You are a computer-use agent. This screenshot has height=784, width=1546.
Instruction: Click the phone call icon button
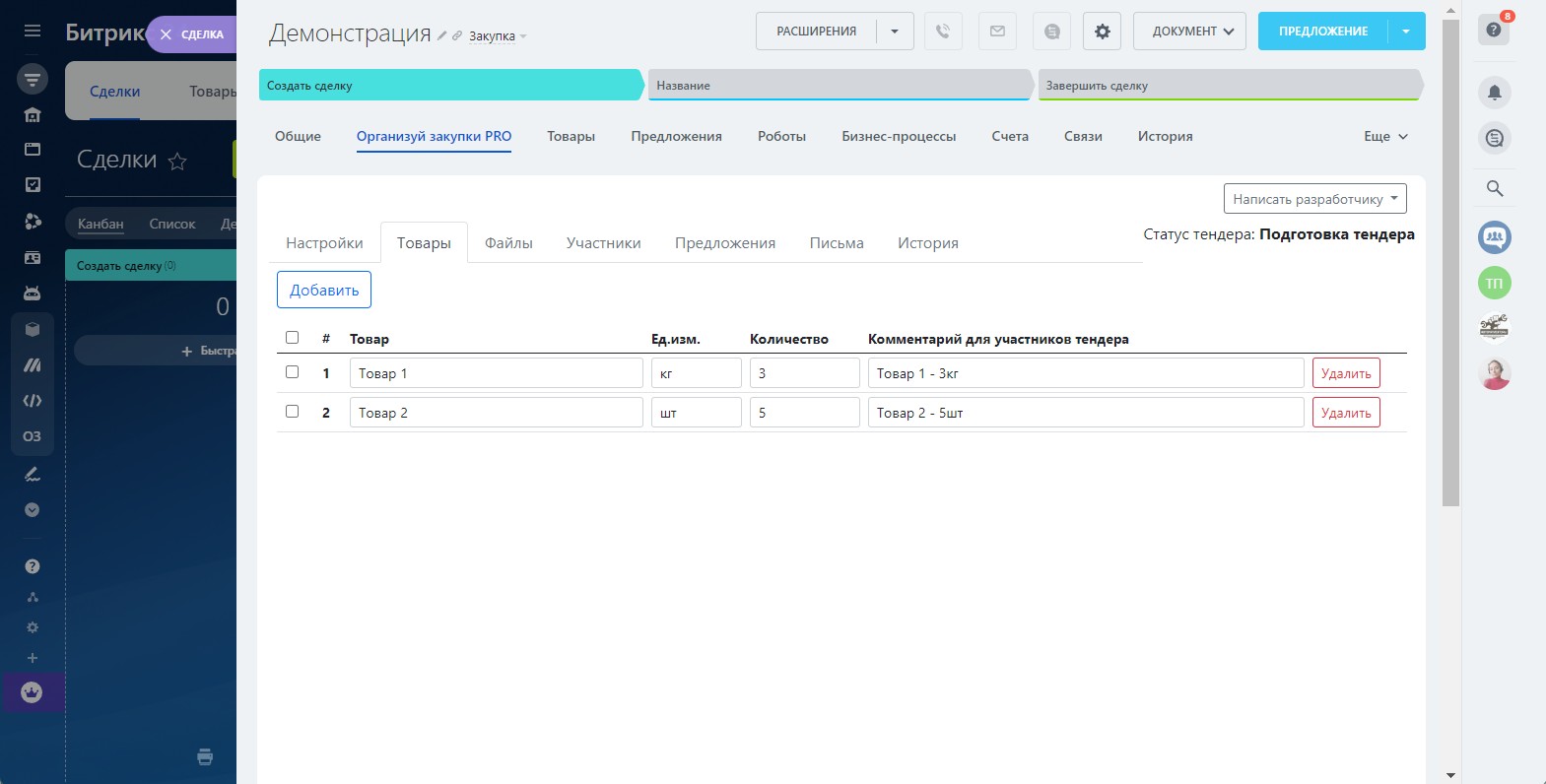(943, 32)
